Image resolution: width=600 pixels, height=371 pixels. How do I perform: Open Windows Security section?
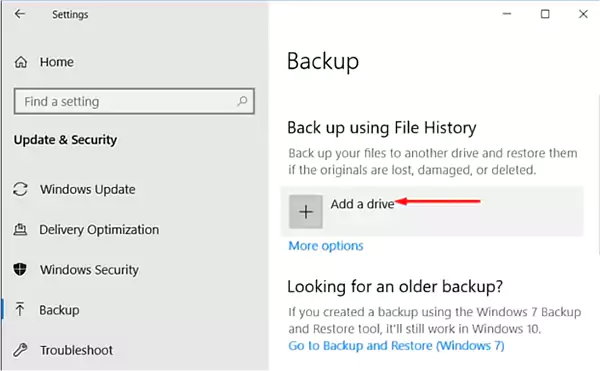click(90, 270)
